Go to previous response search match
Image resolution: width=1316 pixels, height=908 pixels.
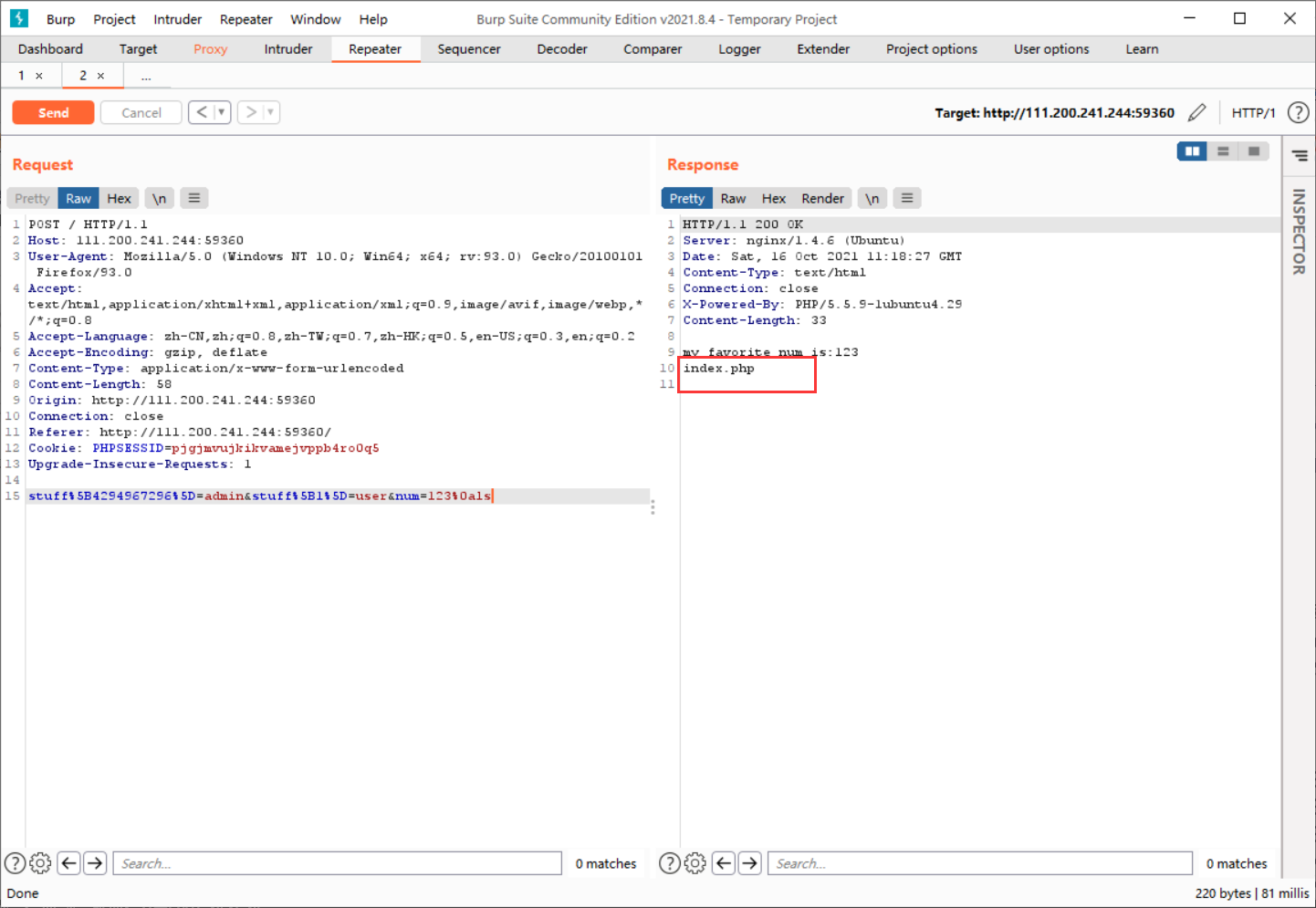coord(724,863)
